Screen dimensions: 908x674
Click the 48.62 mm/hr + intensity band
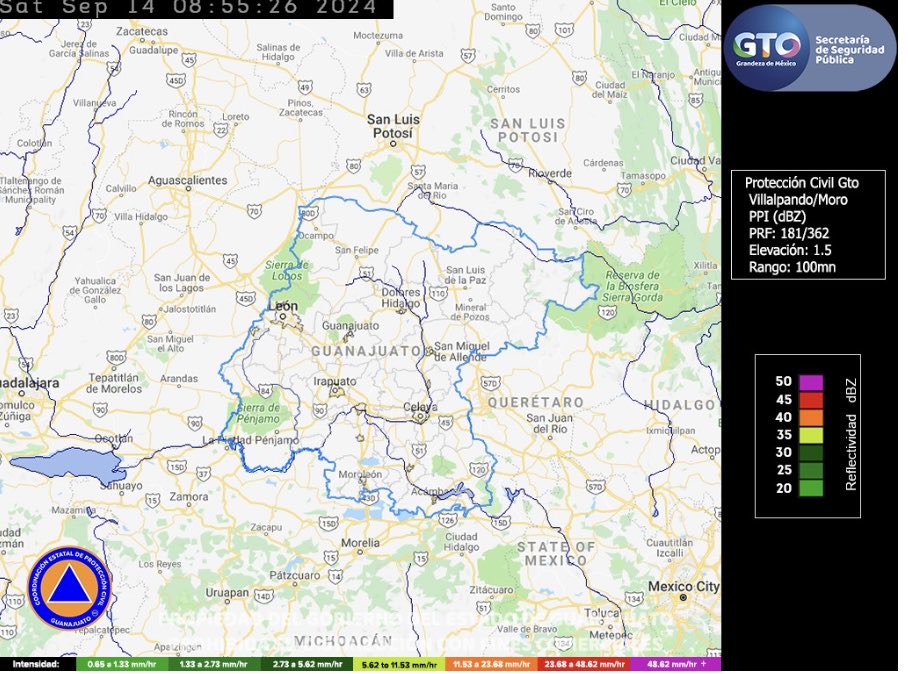click(676, 664)
